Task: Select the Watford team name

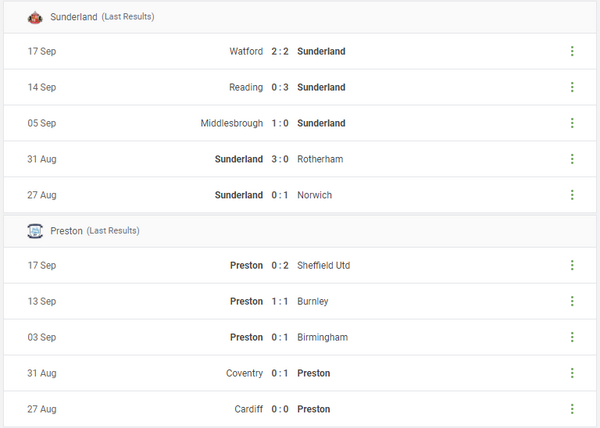Action: [x=246, y=51]
